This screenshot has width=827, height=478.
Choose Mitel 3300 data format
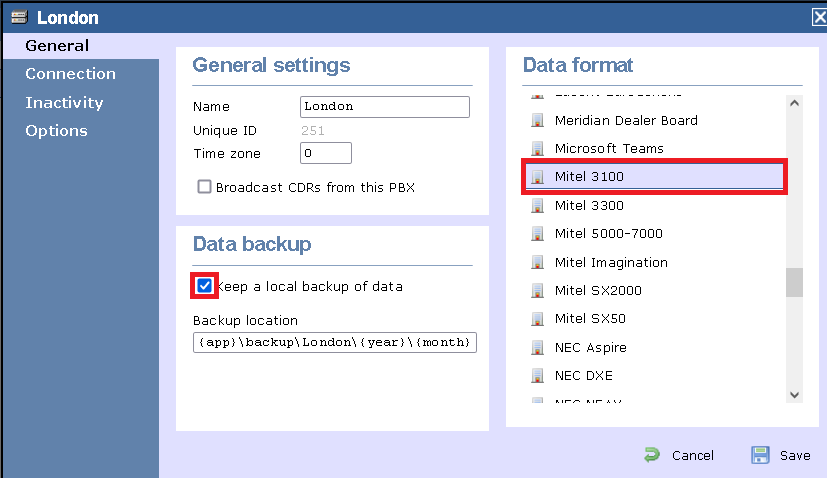(589, 206)
